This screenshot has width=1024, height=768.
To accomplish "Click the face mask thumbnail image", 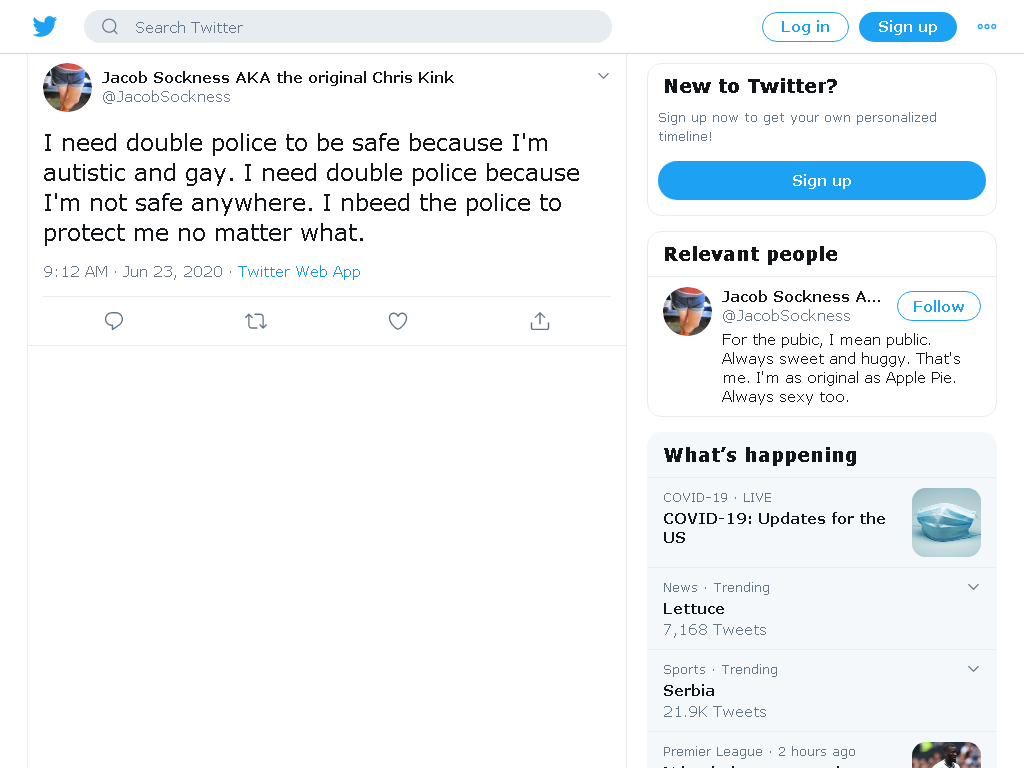I will (x=946, y=522).
